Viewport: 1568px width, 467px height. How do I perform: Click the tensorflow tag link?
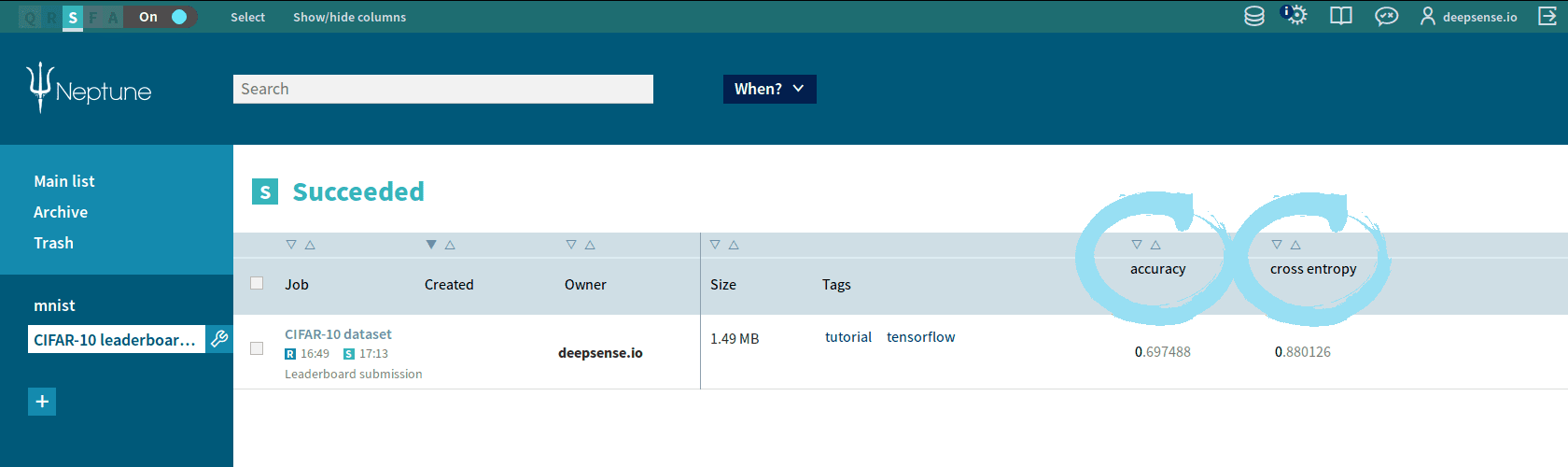pyautogui.click(x=920, y=337)
